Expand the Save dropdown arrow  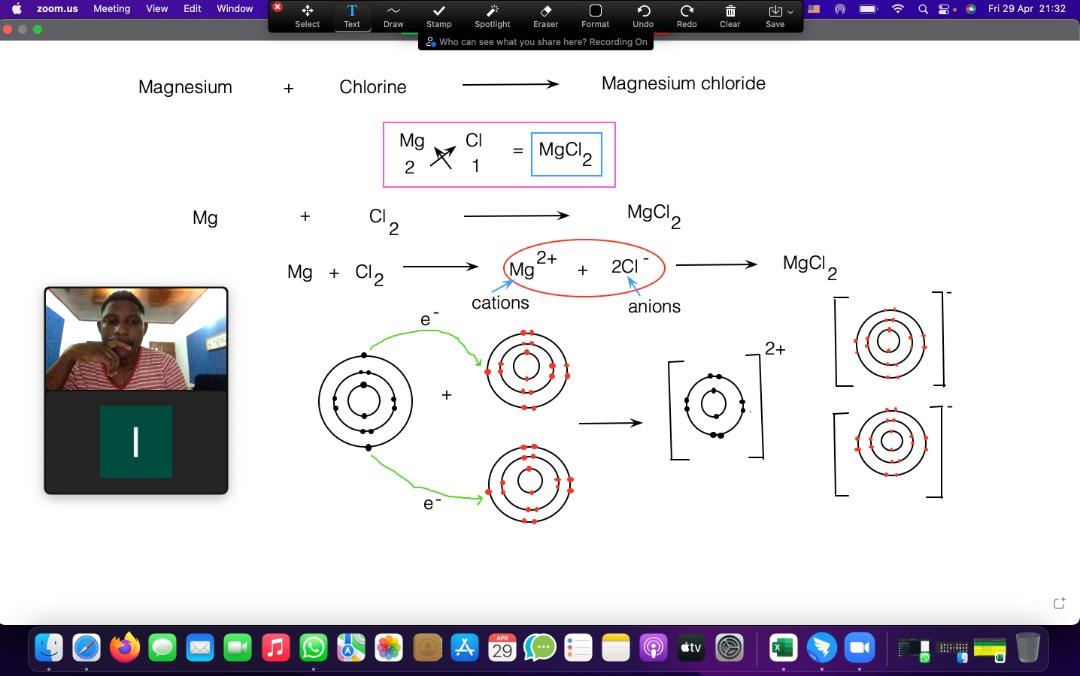pyautogui.click(x=790, y=11)
